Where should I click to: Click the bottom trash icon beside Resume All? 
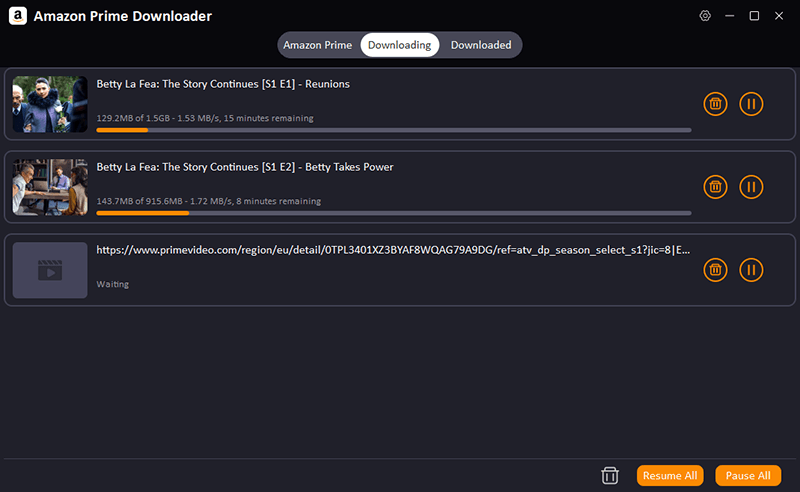pos(609,476)
